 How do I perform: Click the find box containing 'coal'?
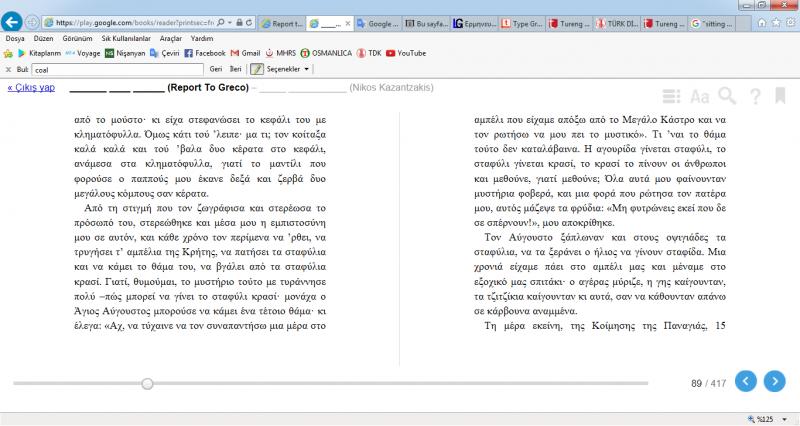pyautogui.click(x=117, y=69)
